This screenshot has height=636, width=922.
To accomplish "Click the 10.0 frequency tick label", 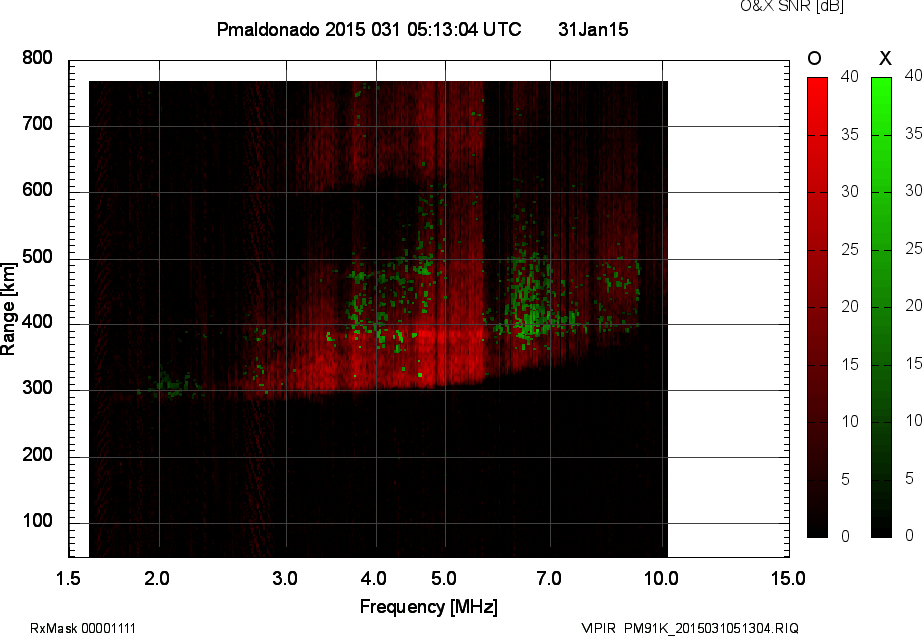I will 661,578.
